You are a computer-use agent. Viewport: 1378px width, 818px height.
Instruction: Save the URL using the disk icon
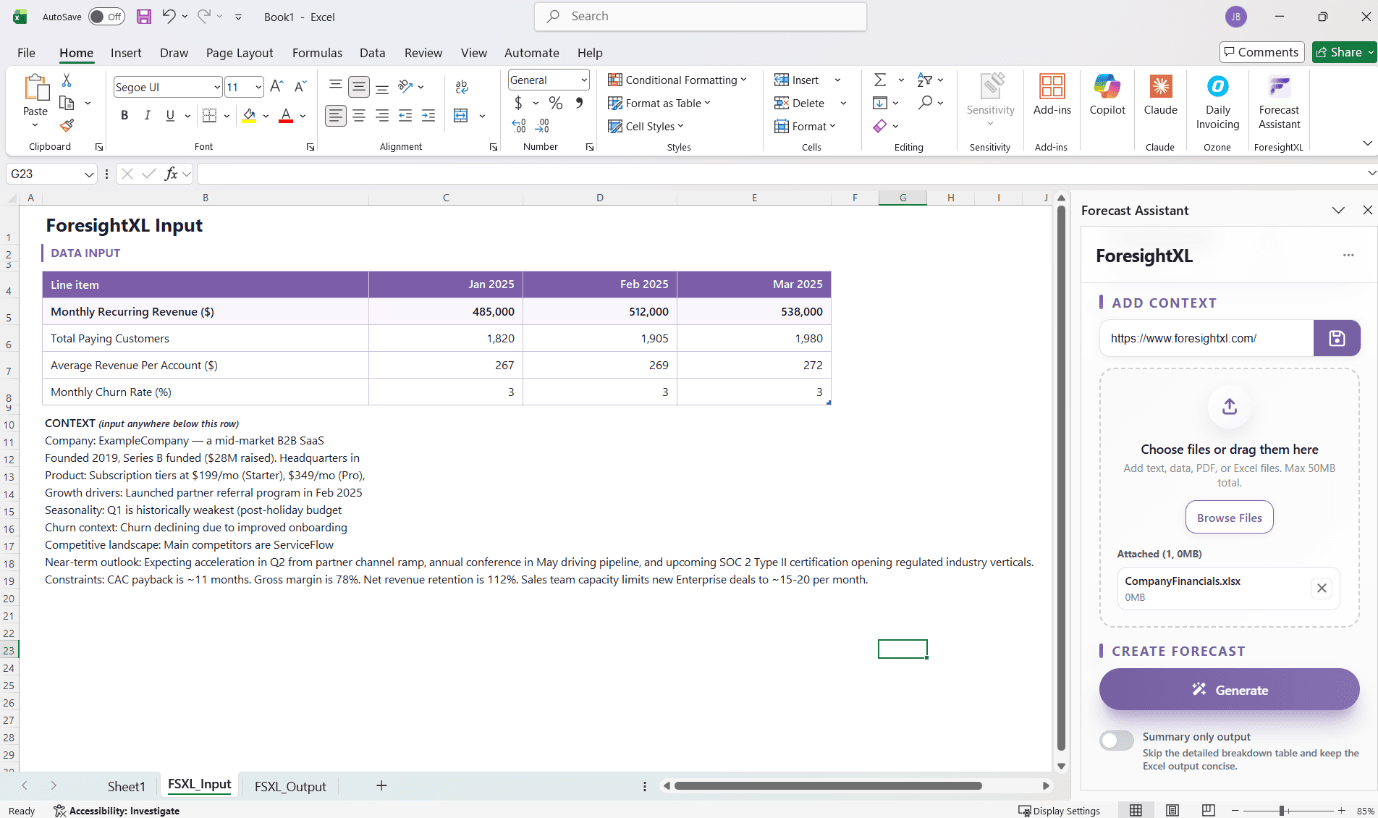click(x=1337, y=338)
